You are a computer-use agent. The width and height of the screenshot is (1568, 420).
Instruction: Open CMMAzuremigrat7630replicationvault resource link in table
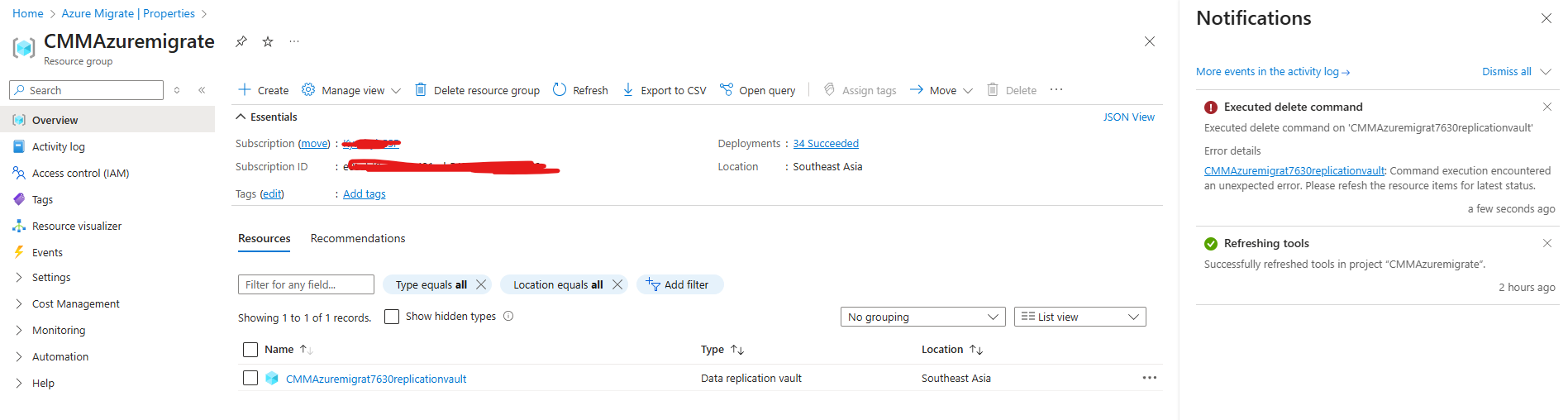coord(376,379)
